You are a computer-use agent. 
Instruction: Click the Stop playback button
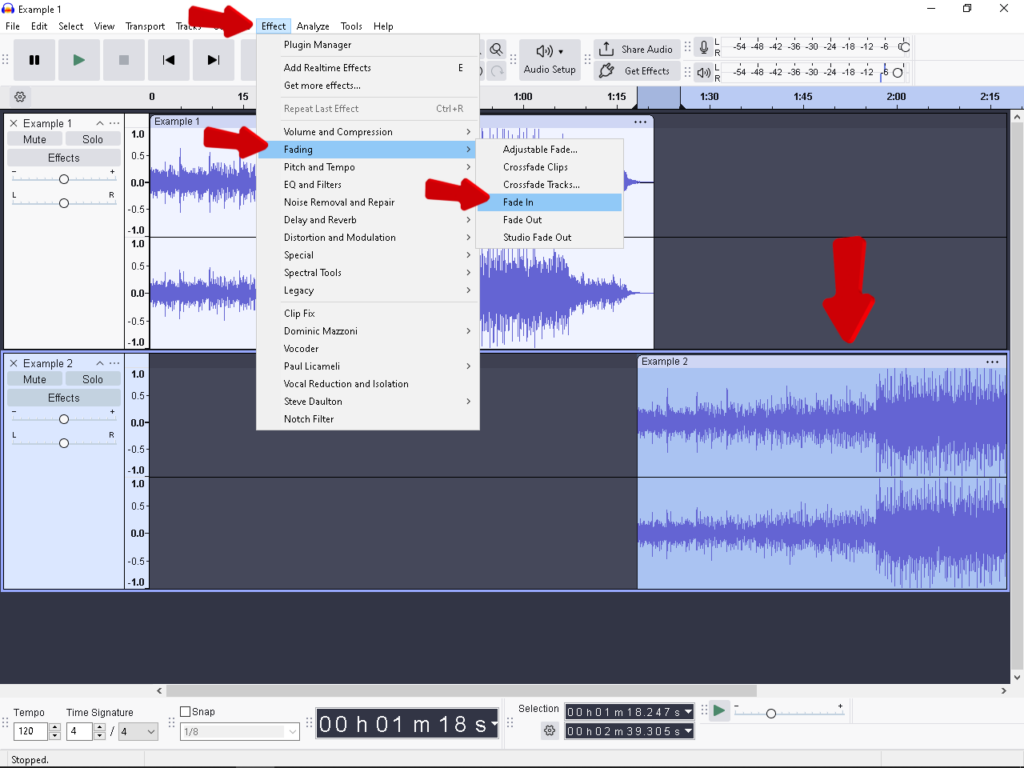pos(124,60)
